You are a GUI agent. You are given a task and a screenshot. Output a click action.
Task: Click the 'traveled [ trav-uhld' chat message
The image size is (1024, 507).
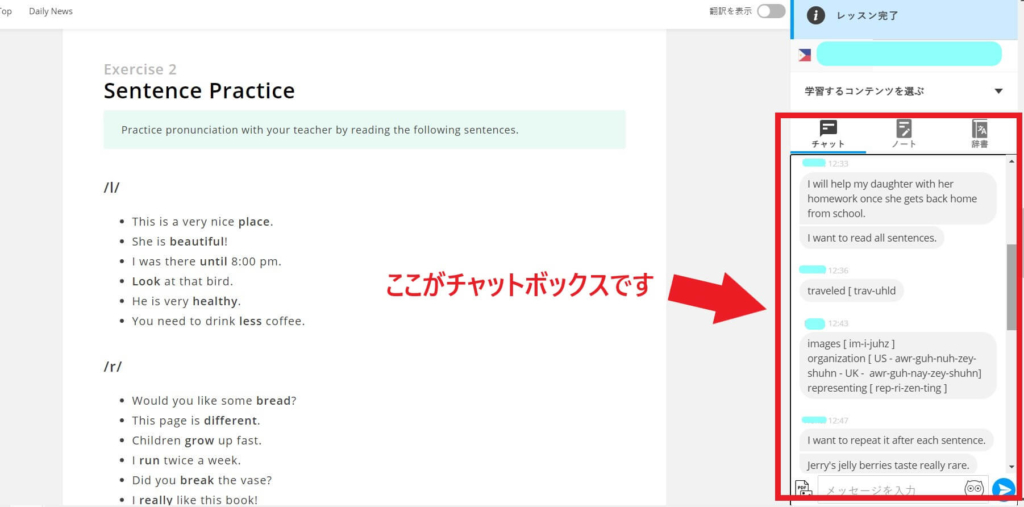pos(852,291)
